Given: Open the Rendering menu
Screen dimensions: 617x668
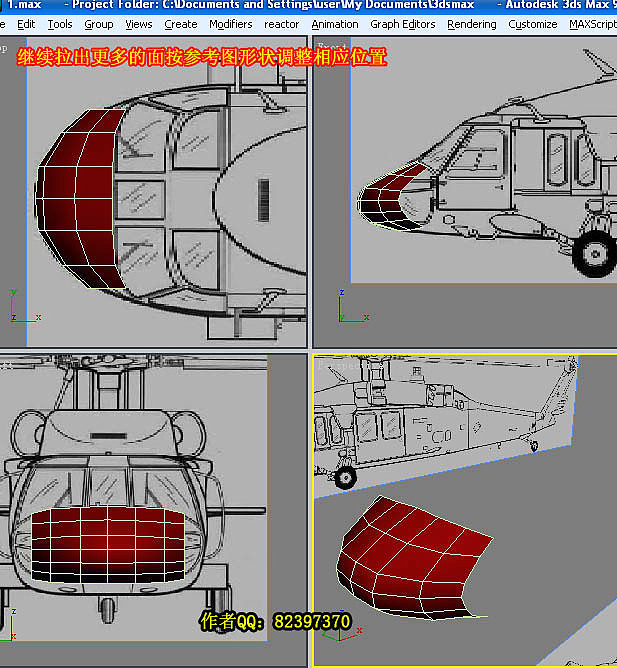Looking at the screenshot, I should 472,25.
